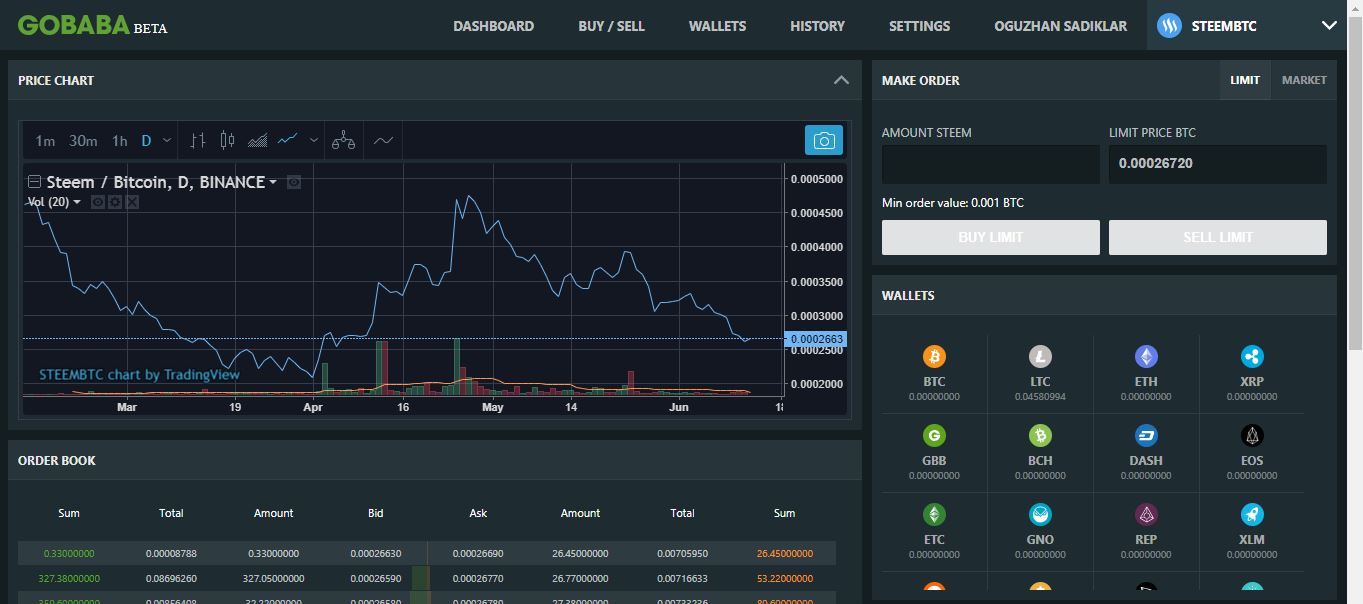
Task: Set chart interval to D
Action: click(146, 141)
